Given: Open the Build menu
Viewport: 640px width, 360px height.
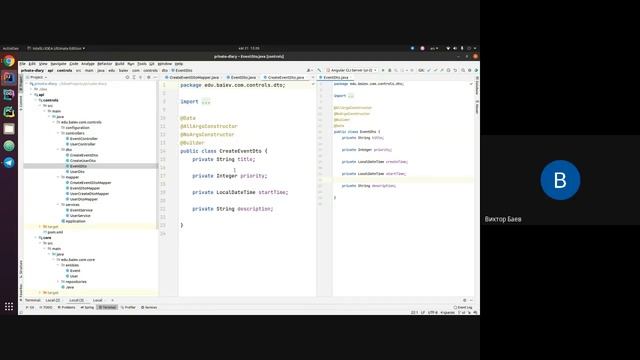Looking at the screenshot, I should point(120,64).
